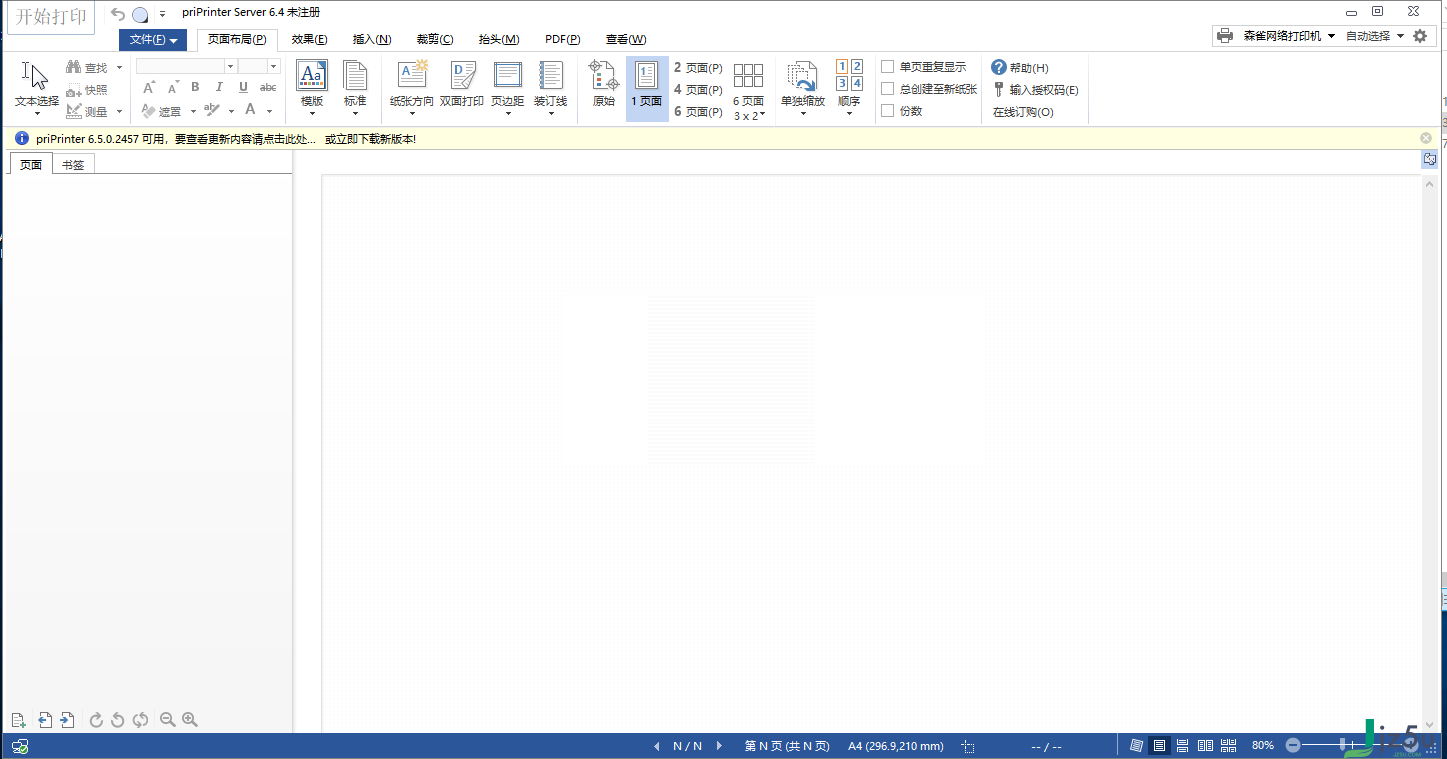
Task: Choose 4 页面(P) per sheet
Action: [698, 90]
